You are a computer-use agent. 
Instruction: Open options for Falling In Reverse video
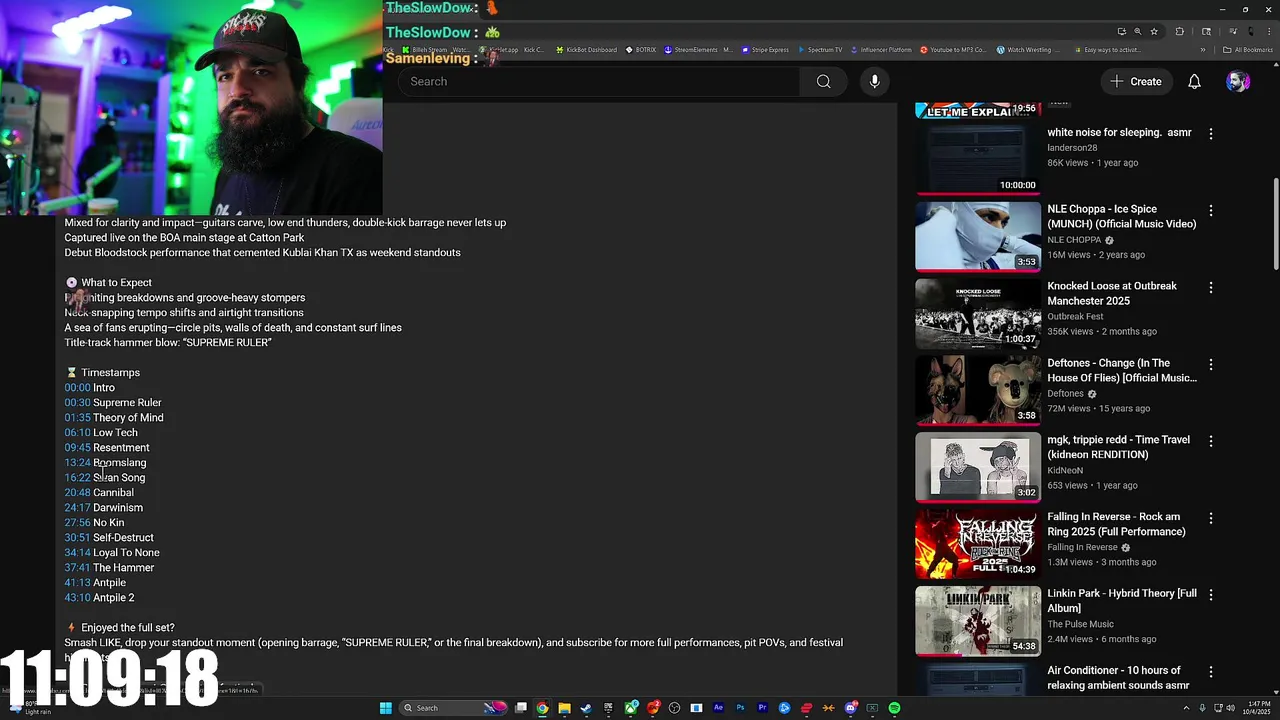tap(1210, 518)
